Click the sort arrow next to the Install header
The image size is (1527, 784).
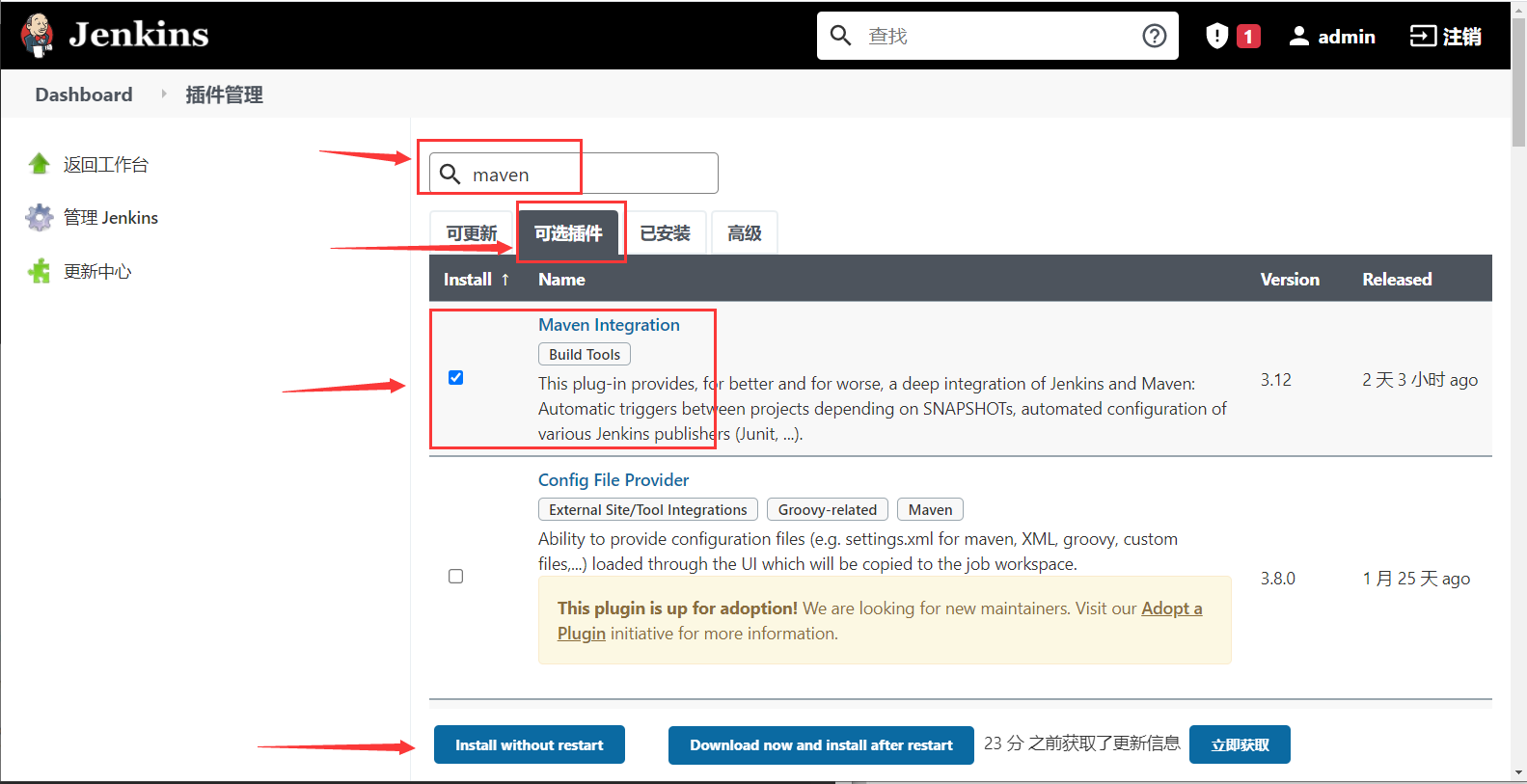point(504,280)
